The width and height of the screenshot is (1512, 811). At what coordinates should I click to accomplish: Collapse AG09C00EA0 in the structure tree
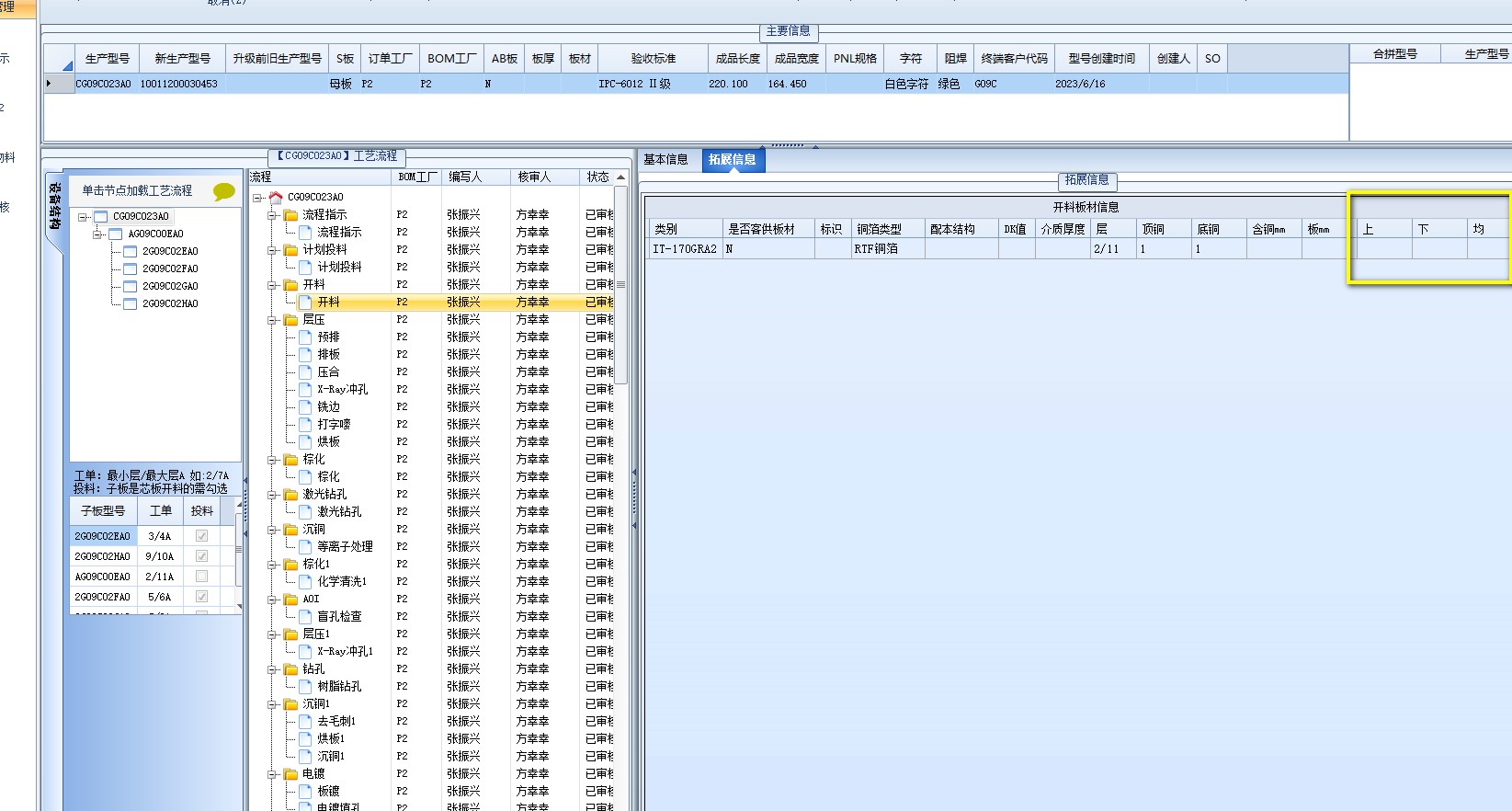coord(97,234)
